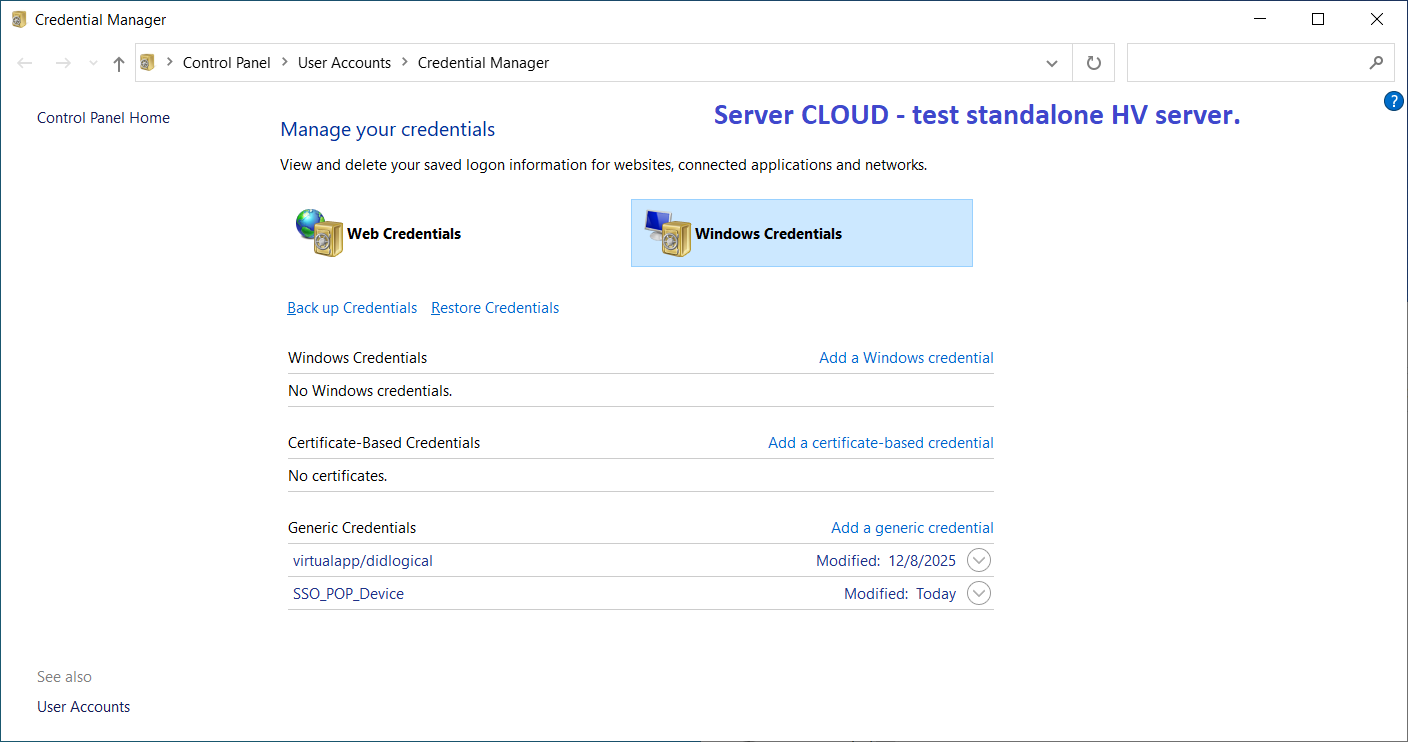Open SSO_POP_Device credential entry
Screen dimensions: 1408x742
coord(348,594)
